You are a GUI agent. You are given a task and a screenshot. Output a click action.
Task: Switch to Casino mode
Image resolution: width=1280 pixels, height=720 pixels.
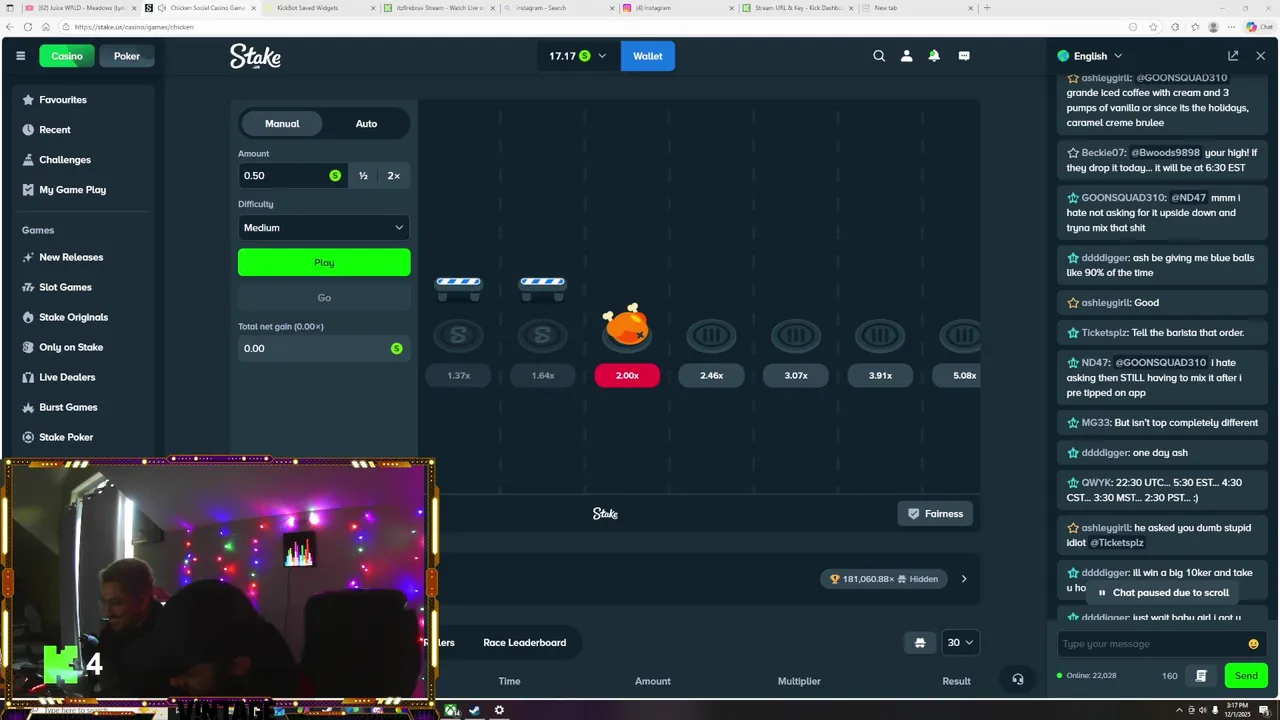click(x=67, y=56)
